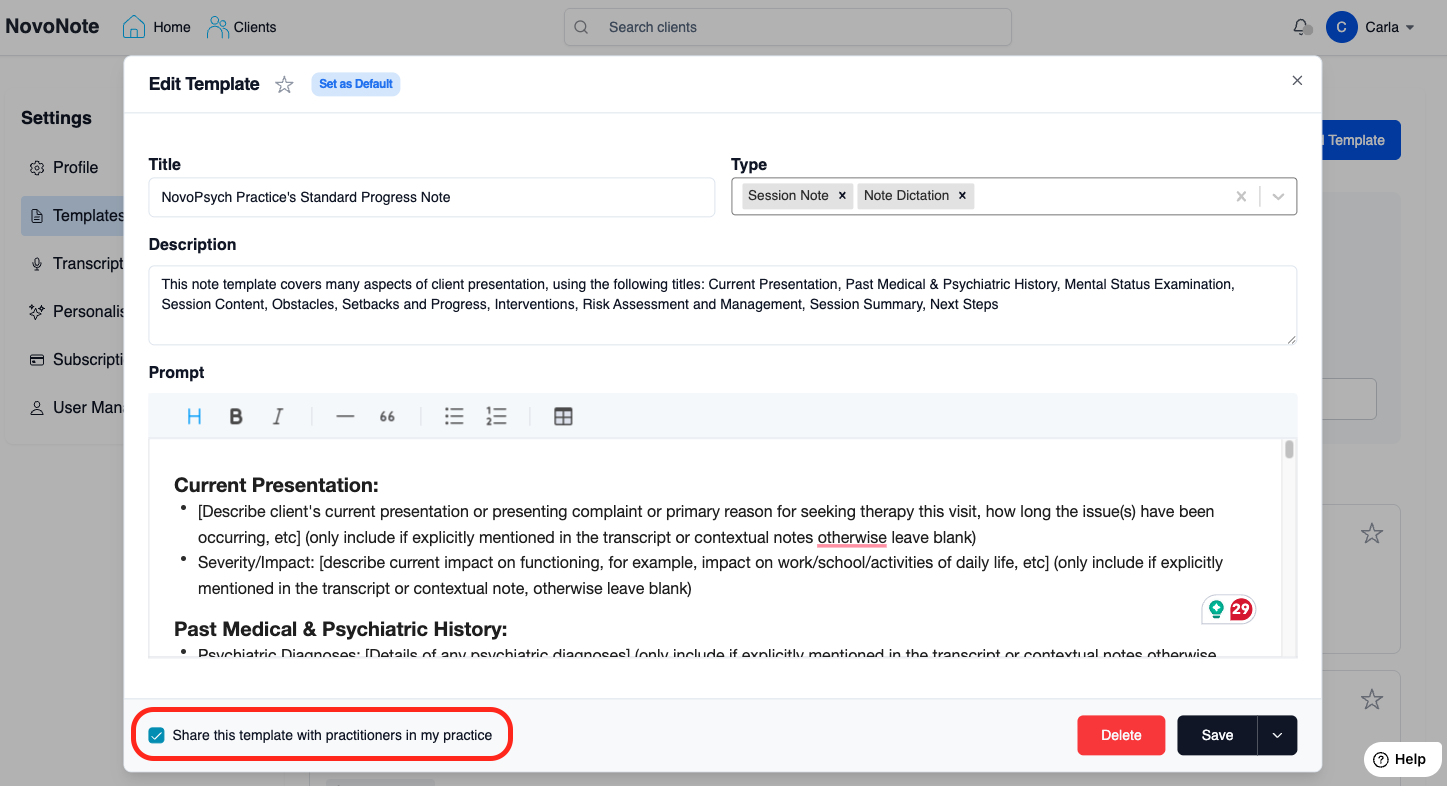The height and width of the screenshot is (786, 1447).
Task: Expand the Type dropdown chevron
Action: pos(1278,197)
